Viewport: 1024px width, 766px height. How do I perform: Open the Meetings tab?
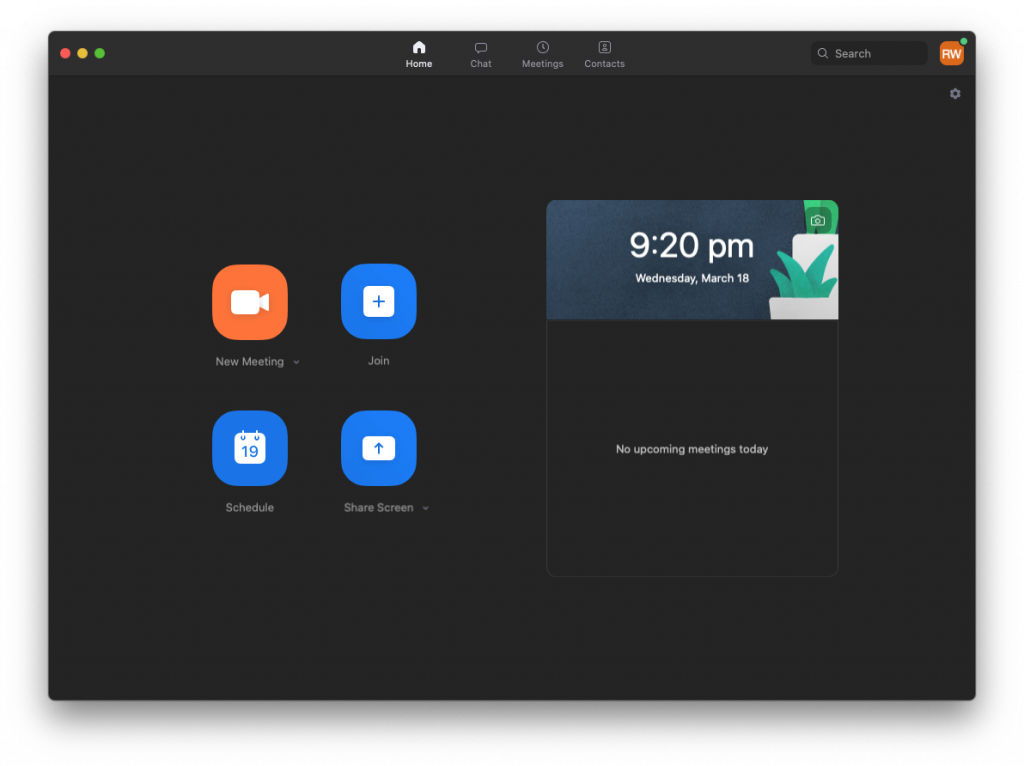pos(543,54)
